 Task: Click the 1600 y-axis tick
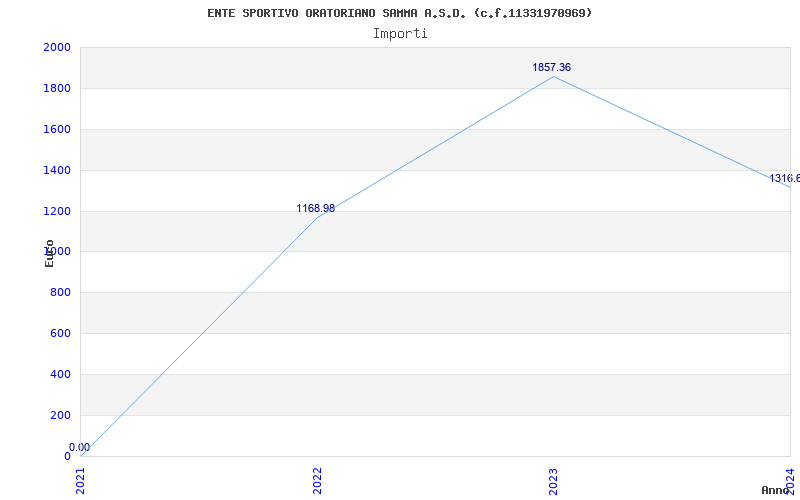coord(57,129)
